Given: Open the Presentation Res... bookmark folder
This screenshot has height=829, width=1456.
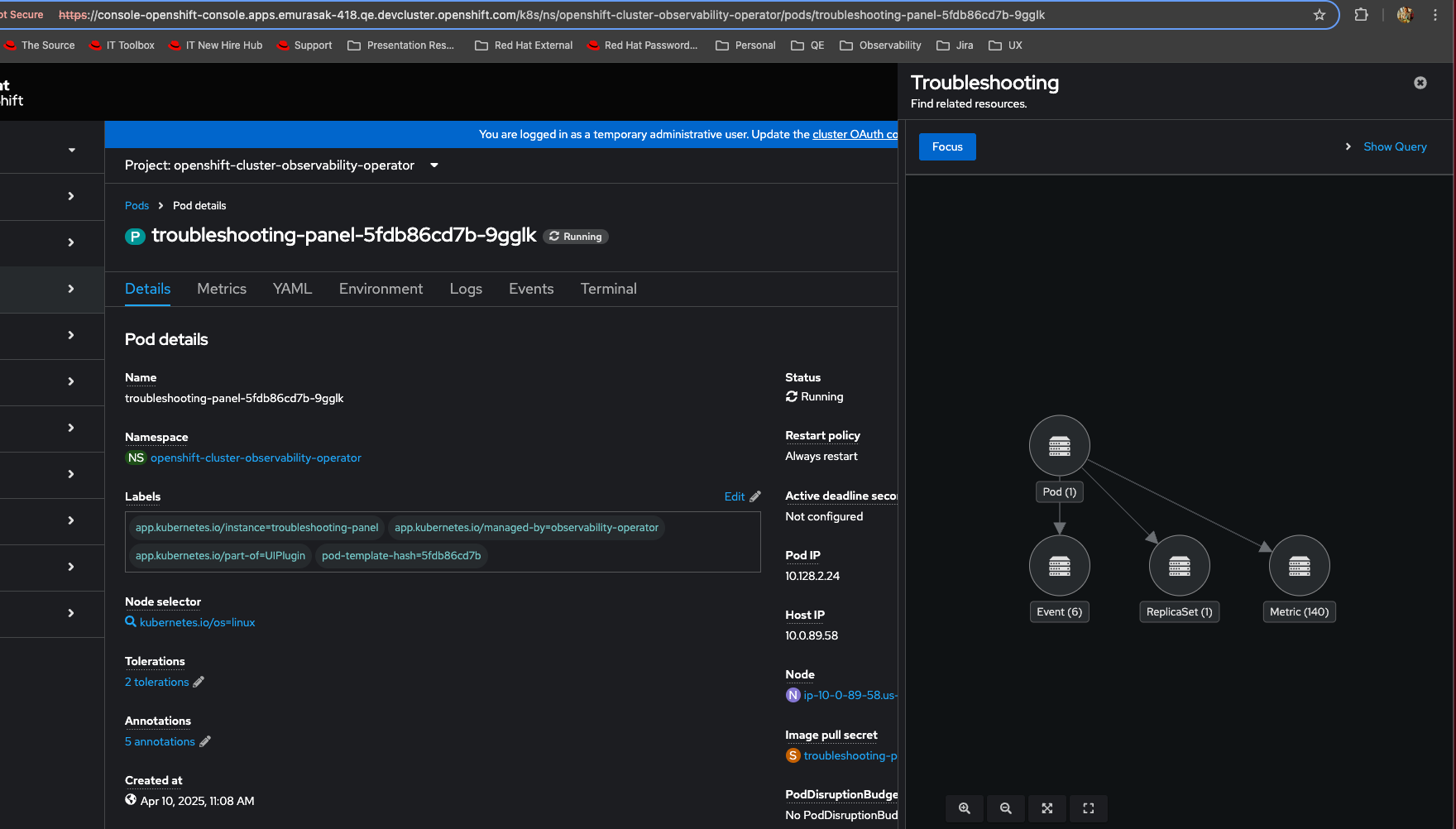Looking at the screenshot, I should coord(401,46).
